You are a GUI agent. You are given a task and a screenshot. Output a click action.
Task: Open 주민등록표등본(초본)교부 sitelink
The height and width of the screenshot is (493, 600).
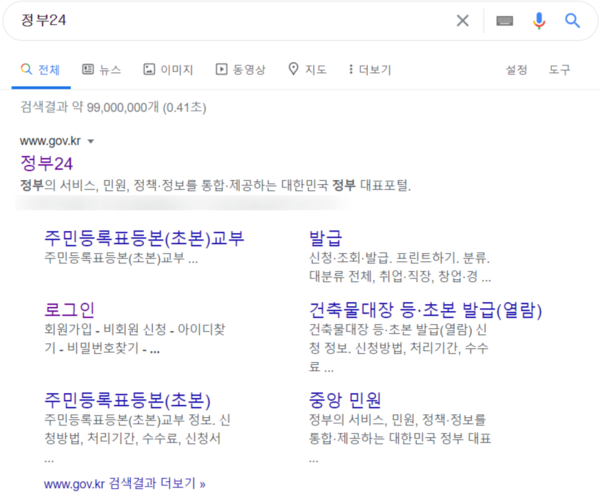tap(144, 238)
